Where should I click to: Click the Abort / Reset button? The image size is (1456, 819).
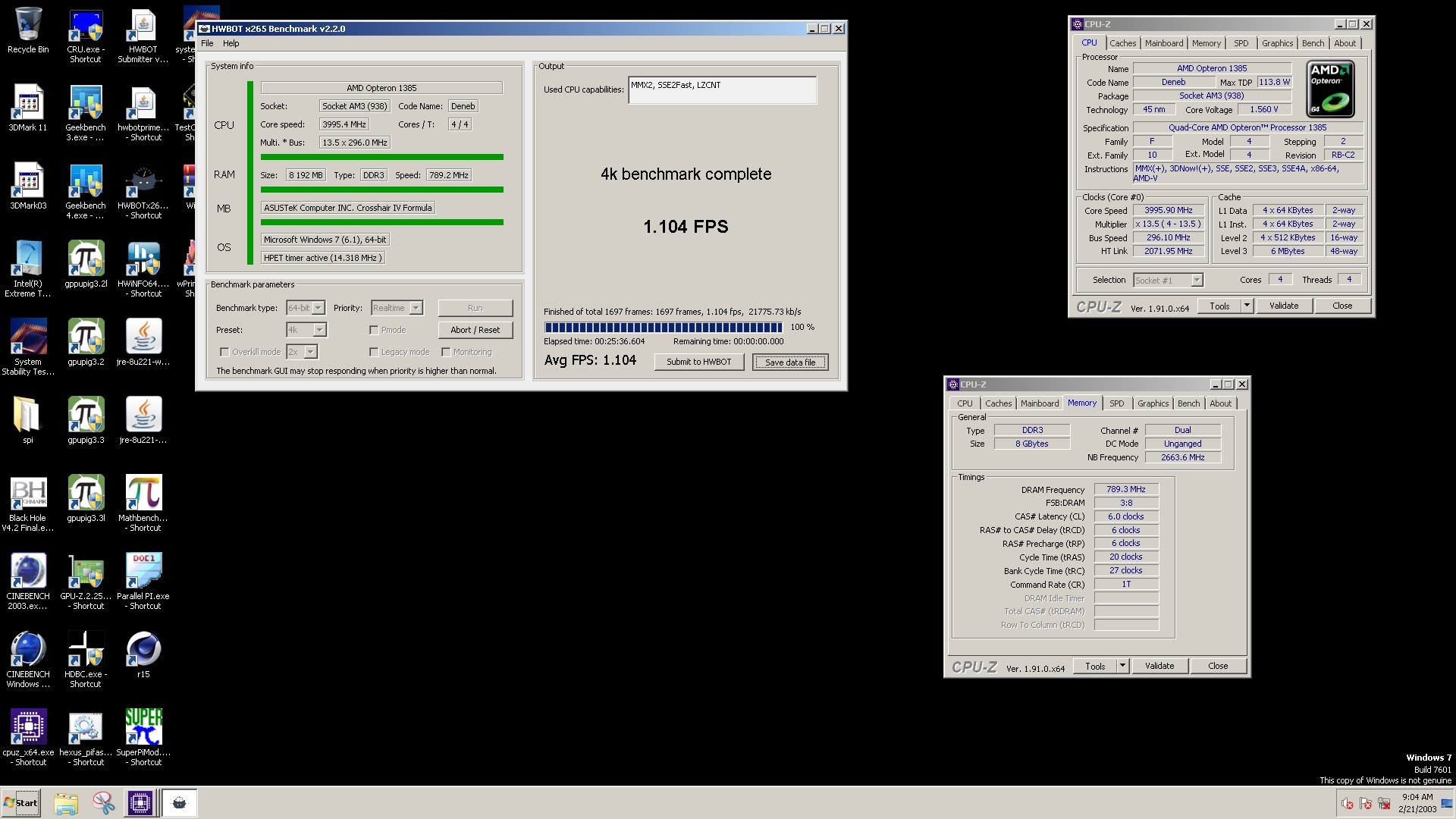pyautogui.click(x=475, y=330)
